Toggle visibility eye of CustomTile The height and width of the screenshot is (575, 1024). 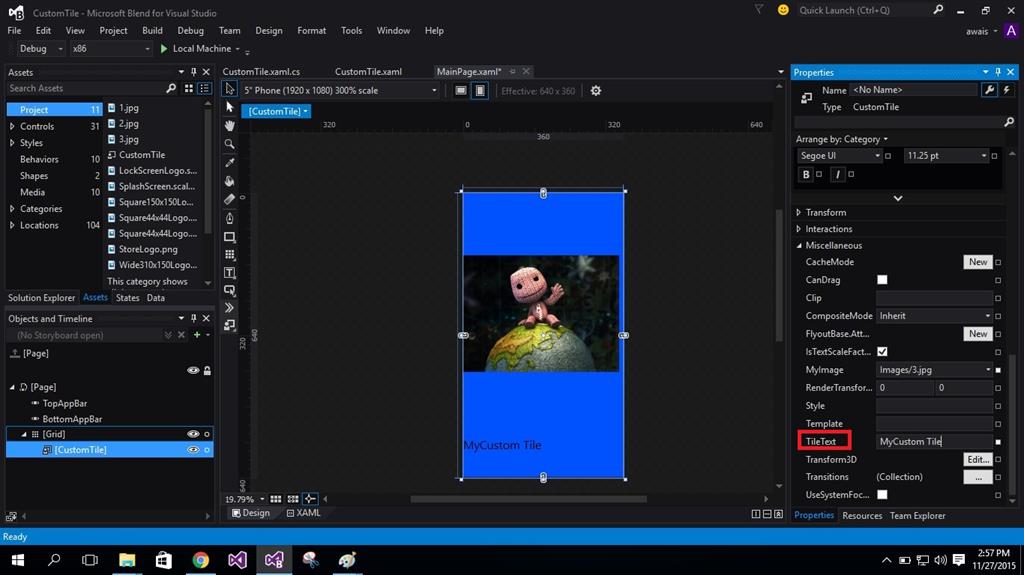tap(193, 450)
